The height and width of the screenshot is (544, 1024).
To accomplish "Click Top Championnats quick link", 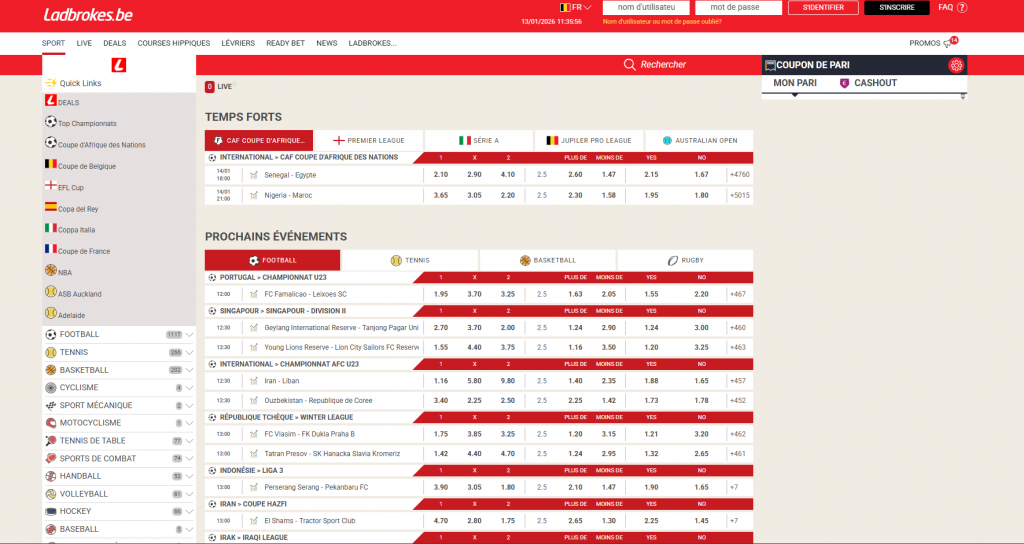I will [88, 123].
